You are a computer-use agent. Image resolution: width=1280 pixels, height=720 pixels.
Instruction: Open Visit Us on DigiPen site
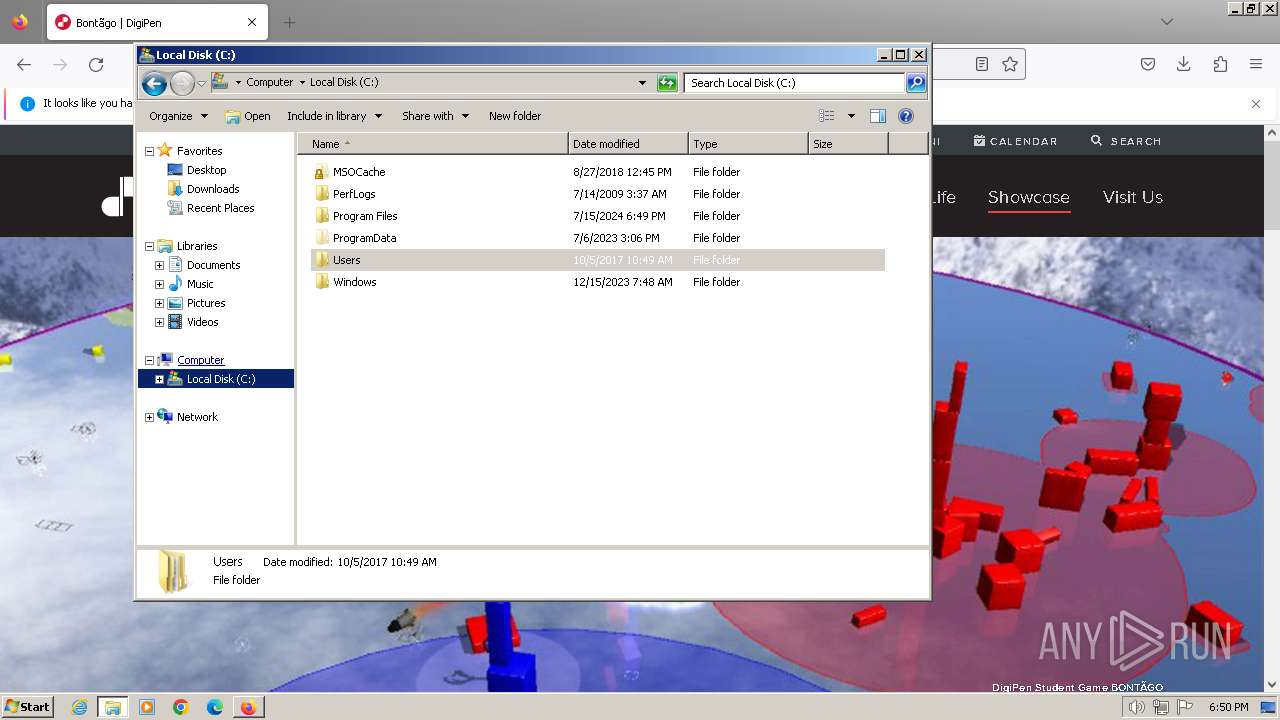coord(1133,197)
